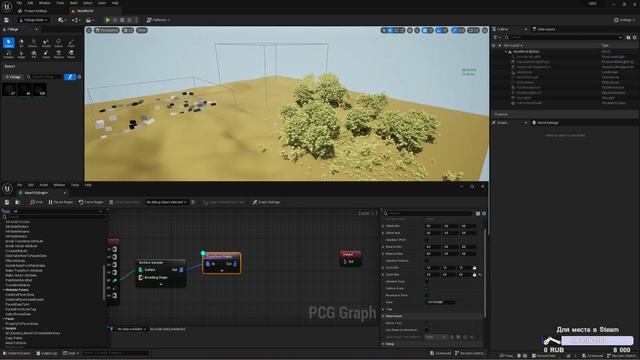Image resolution: width=640 pixels, height=360 pixels.
Task: Click the foliage Remove tool
Action: click(58, 54)
